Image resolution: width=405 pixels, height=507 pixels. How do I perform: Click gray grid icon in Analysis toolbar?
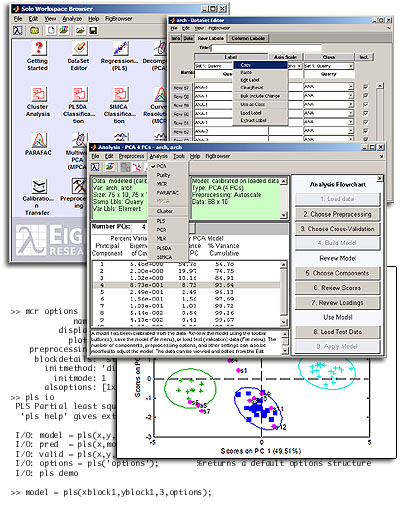point(126,167)
